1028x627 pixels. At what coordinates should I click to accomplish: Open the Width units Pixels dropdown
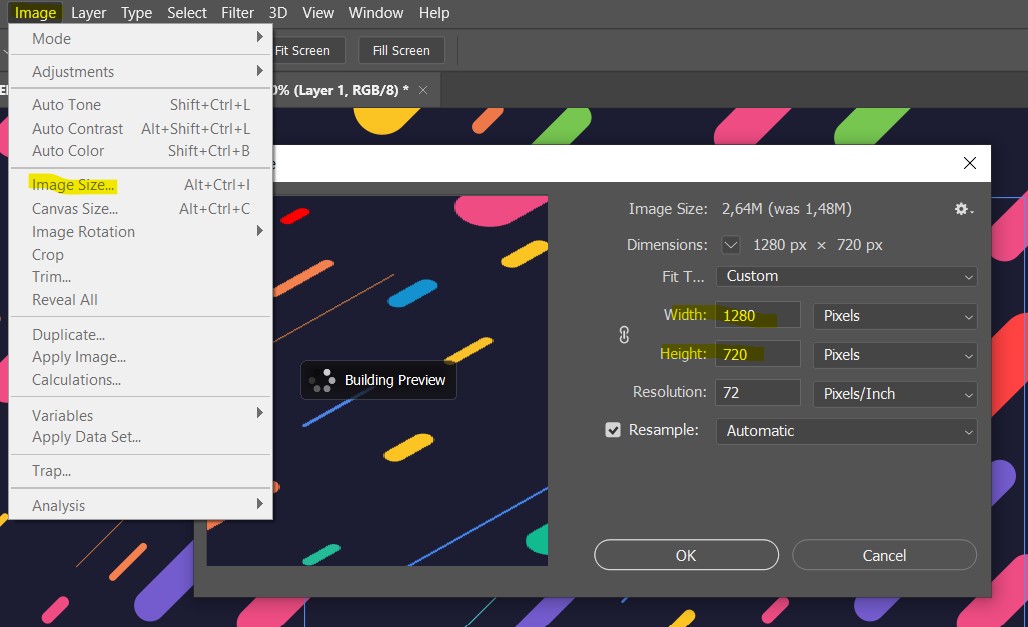pos(895,316)
